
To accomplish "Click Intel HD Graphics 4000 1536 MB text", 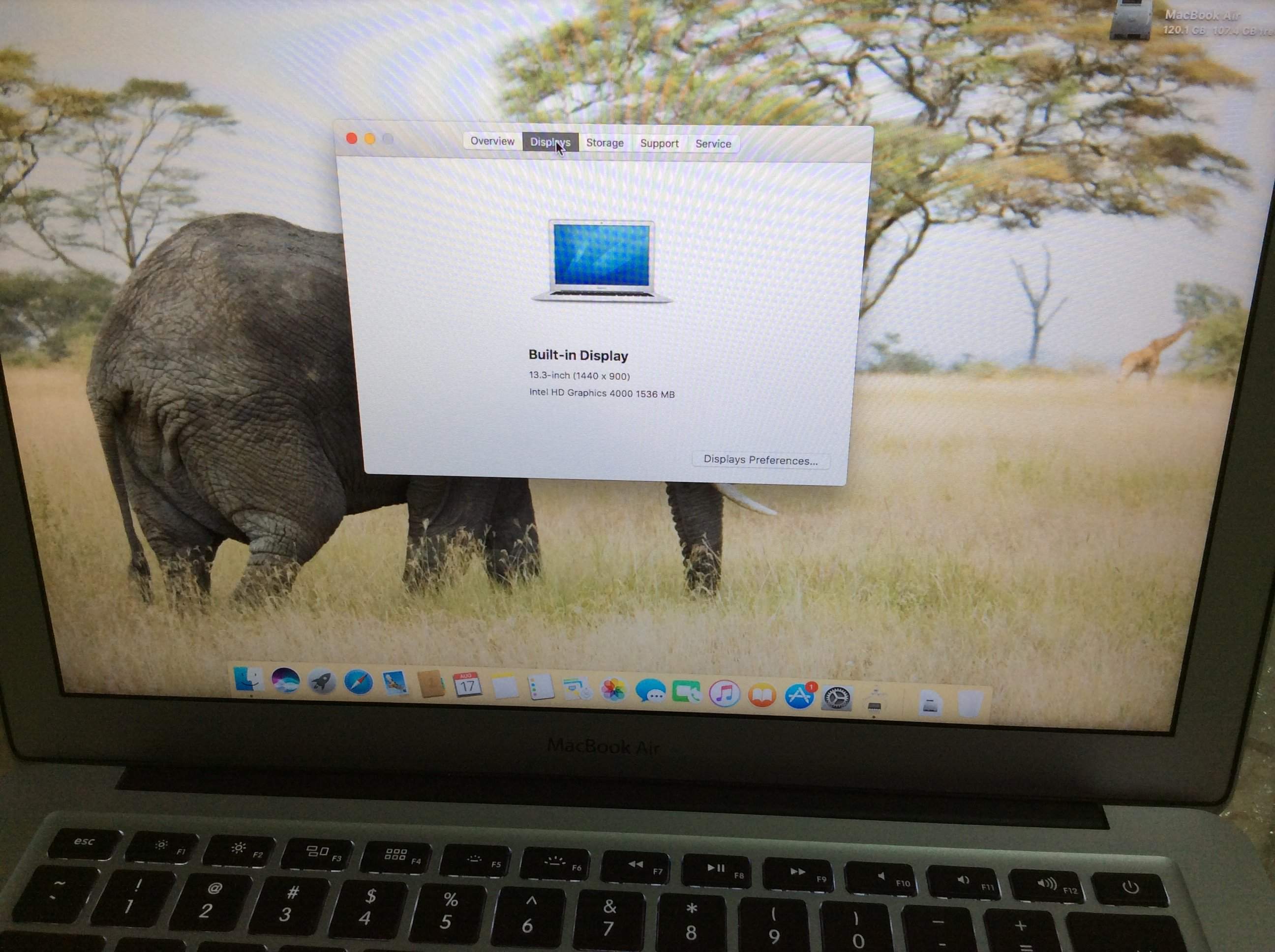I will (x=602, y=393).
